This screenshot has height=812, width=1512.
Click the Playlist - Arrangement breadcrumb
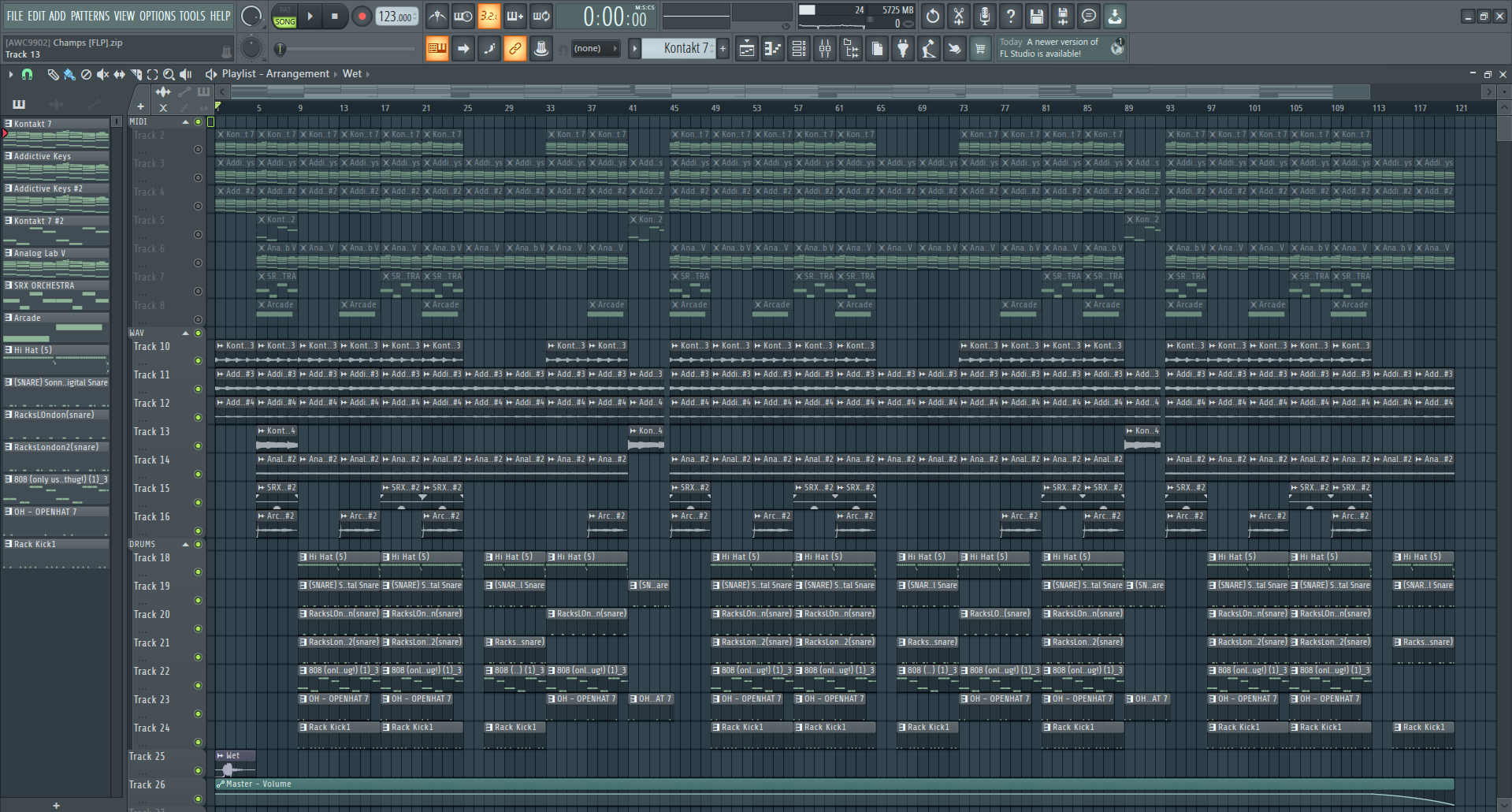(276, 74)
